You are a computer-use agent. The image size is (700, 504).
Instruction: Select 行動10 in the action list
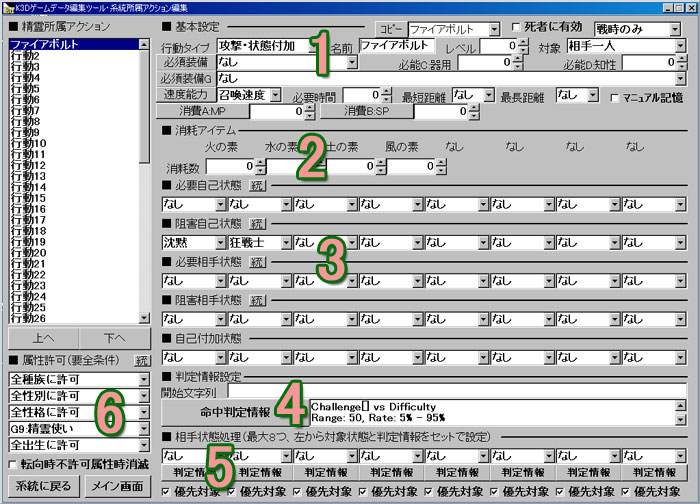tap(74, 143)
